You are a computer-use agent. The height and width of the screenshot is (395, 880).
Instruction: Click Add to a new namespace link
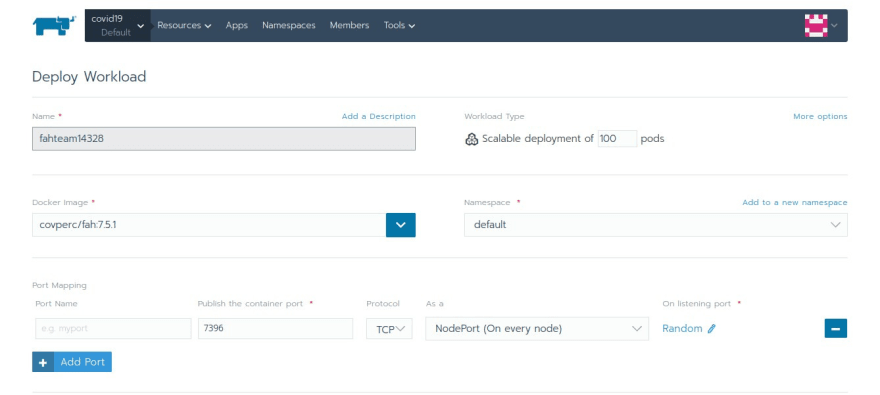795,202
